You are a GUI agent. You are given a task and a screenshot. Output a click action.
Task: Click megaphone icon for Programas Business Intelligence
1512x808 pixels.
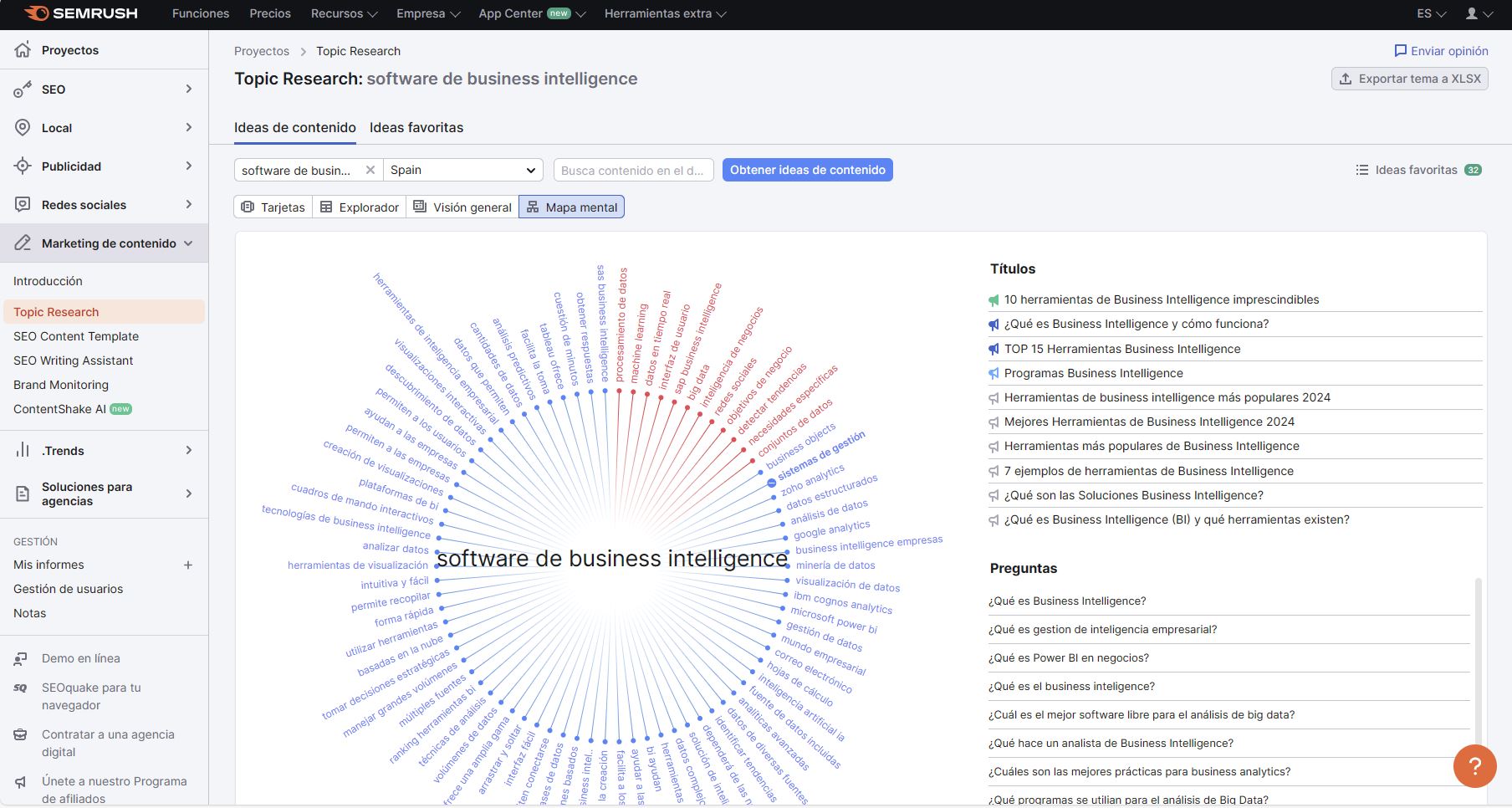coord(994,373)
